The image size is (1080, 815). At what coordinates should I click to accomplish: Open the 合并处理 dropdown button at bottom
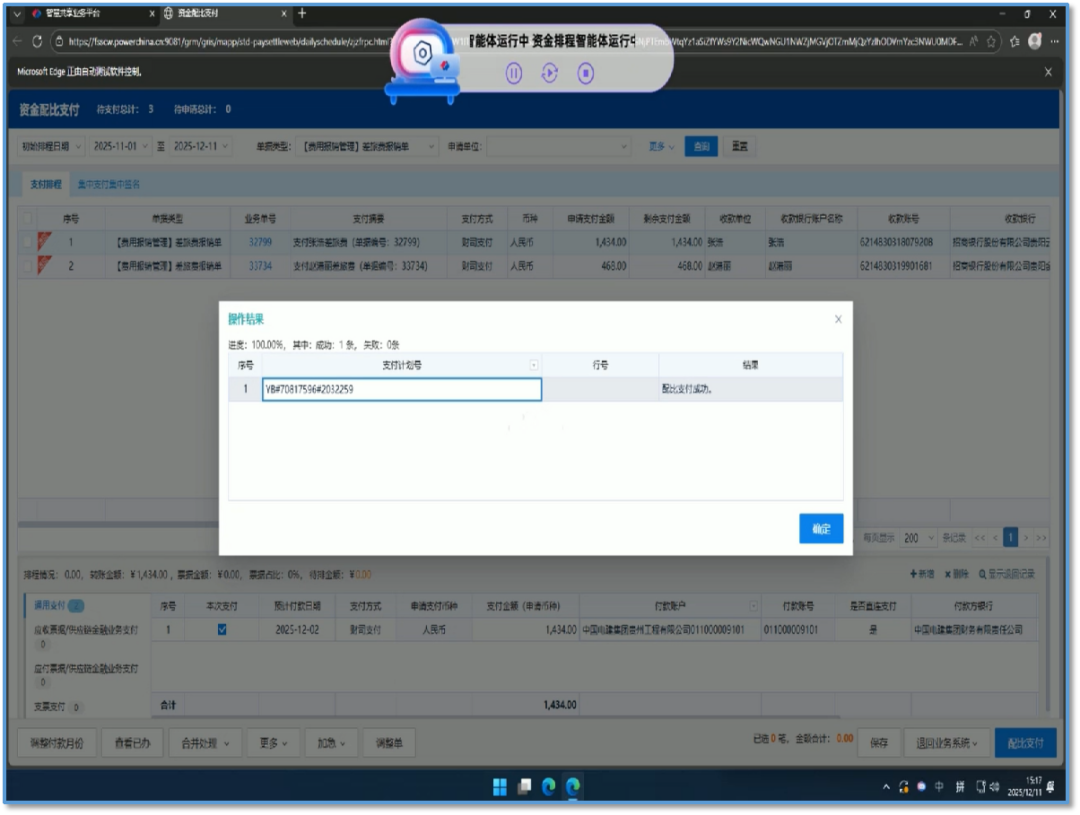tap(205, 743)
